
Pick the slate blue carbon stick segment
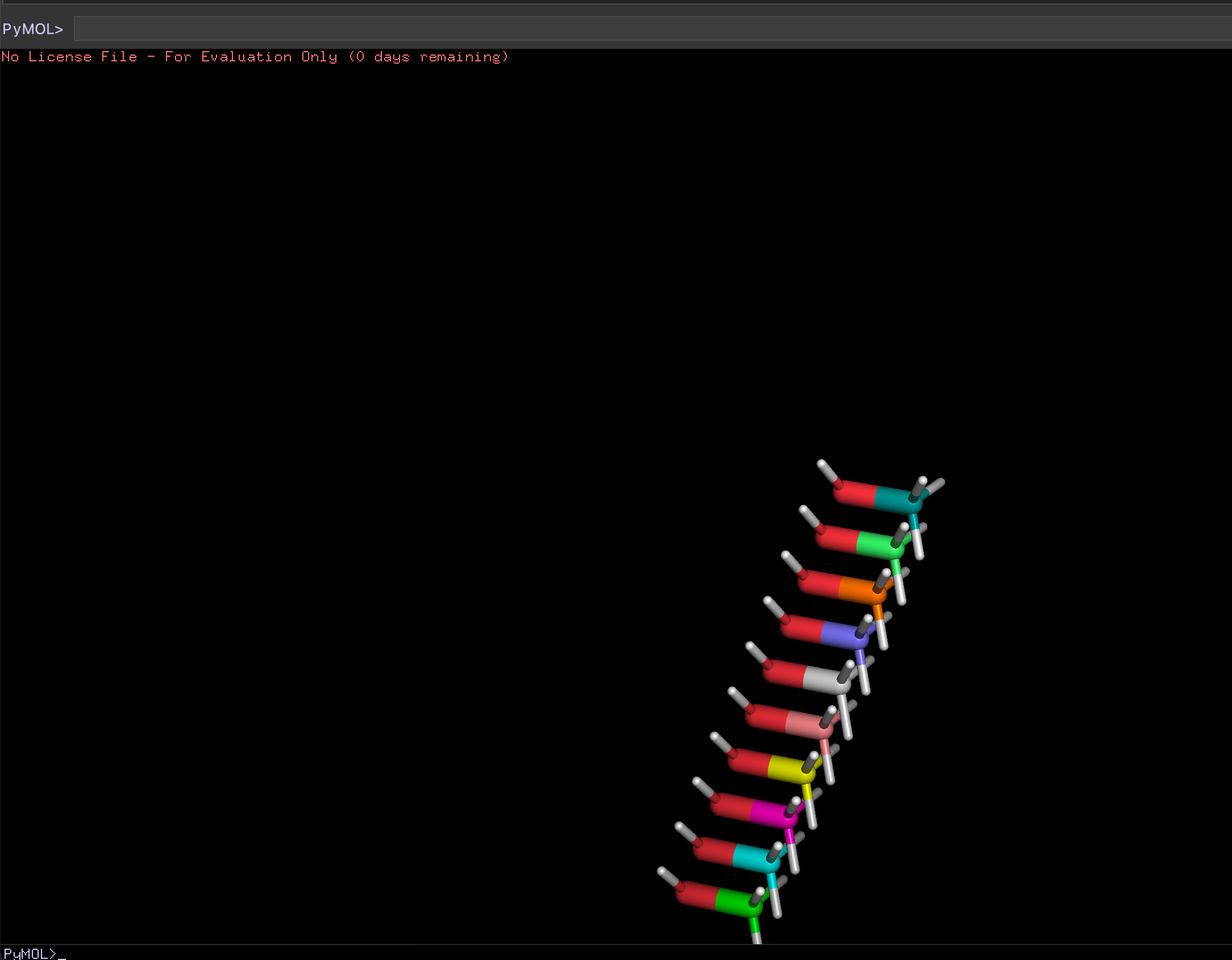point(840,634)
